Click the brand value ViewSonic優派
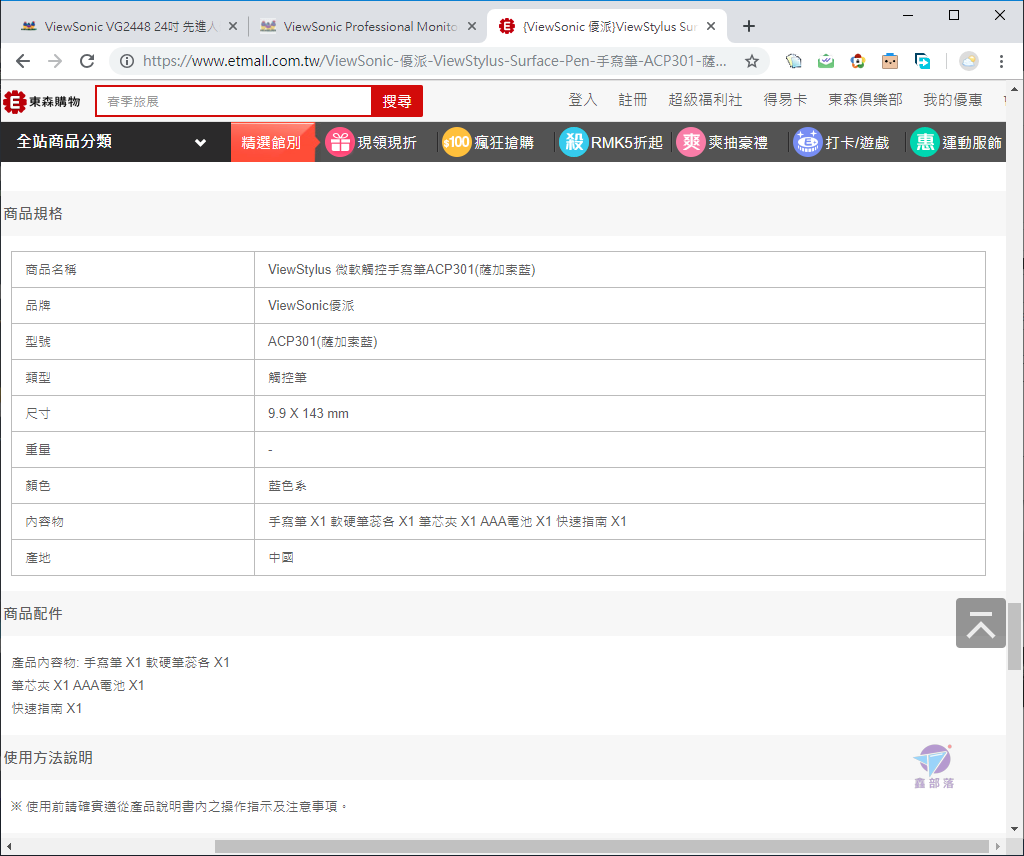This screenshot has width=1024, height=856. 311,306
